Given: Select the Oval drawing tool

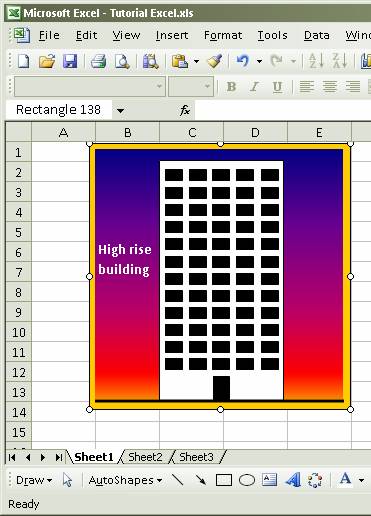Looking at the screenshot, I should point(247,480).
